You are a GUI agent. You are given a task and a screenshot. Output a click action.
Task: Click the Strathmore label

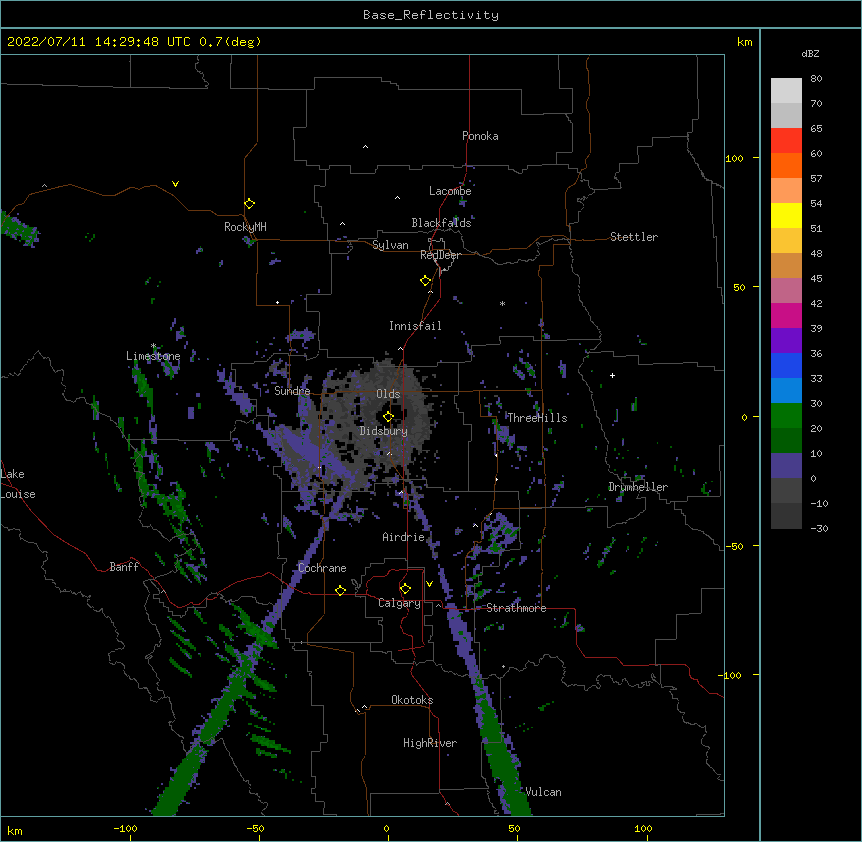tap(516, 608)
